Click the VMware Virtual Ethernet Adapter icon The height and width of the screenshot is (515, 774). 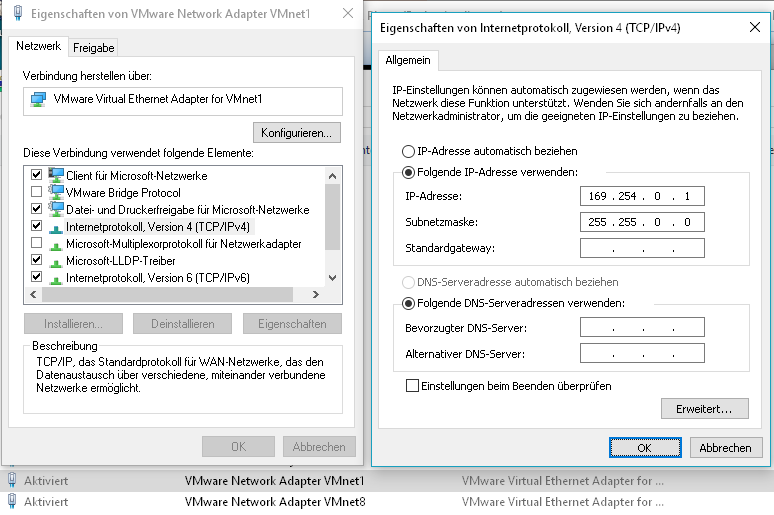(x=39, y=100)
